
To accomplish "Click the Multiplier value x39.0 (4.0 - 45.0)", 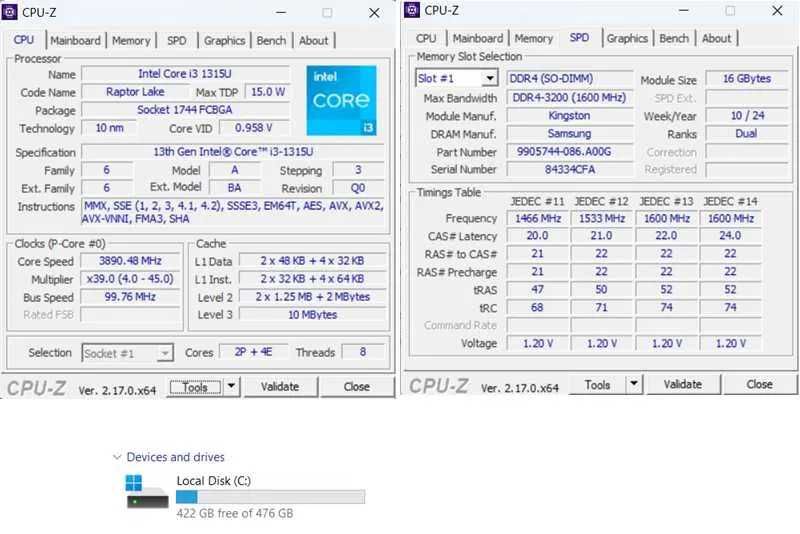I will 130,279.
